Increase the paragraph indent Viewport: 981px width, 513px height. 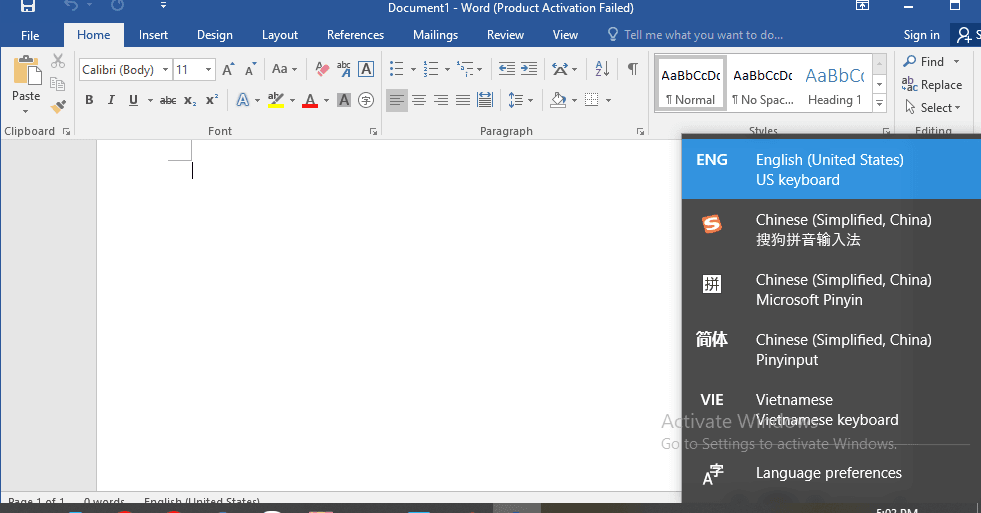(529, 69)
